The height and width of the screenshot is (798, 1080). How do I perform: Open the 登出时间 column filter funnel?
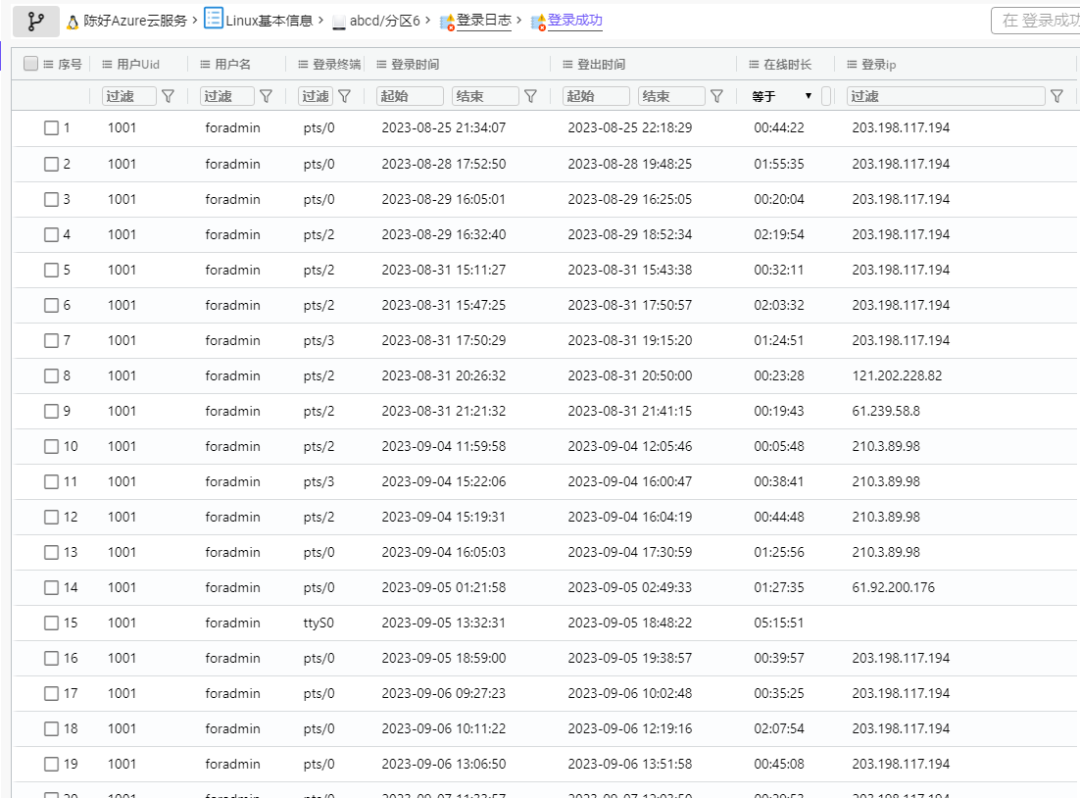(716, 96)
